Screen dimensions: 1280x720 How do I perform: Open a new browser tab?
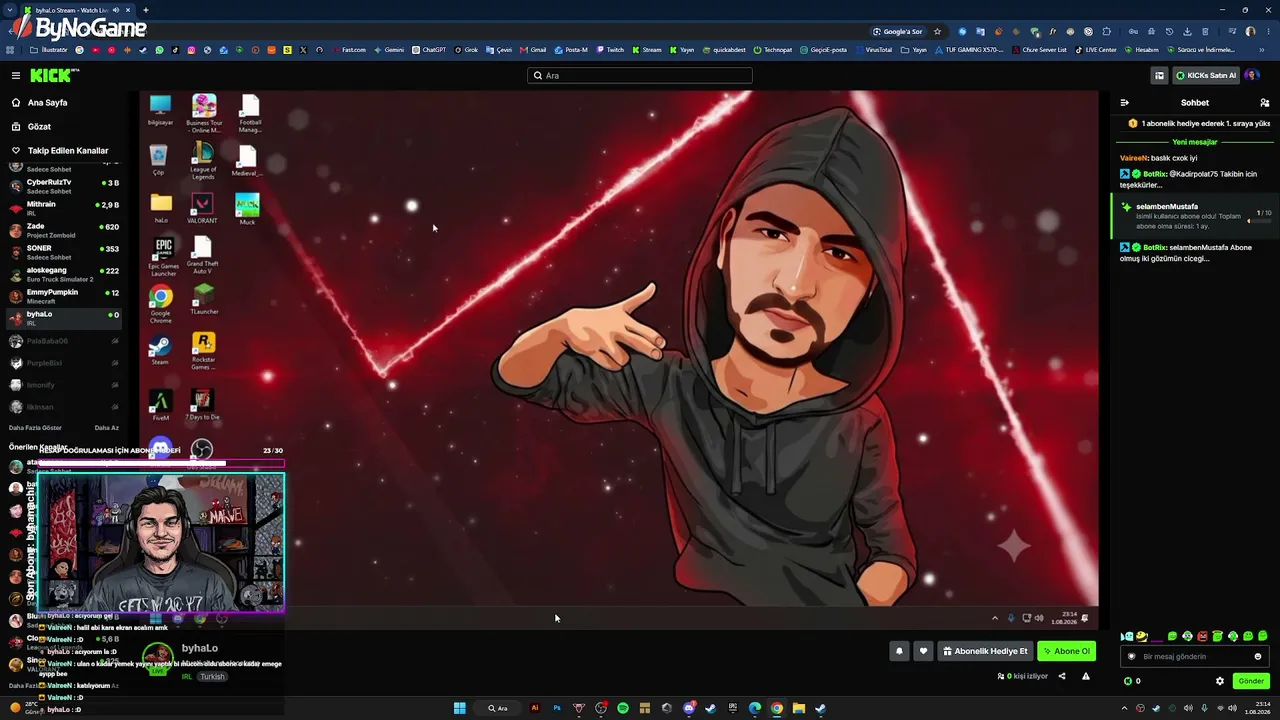[x=146, y=10]
